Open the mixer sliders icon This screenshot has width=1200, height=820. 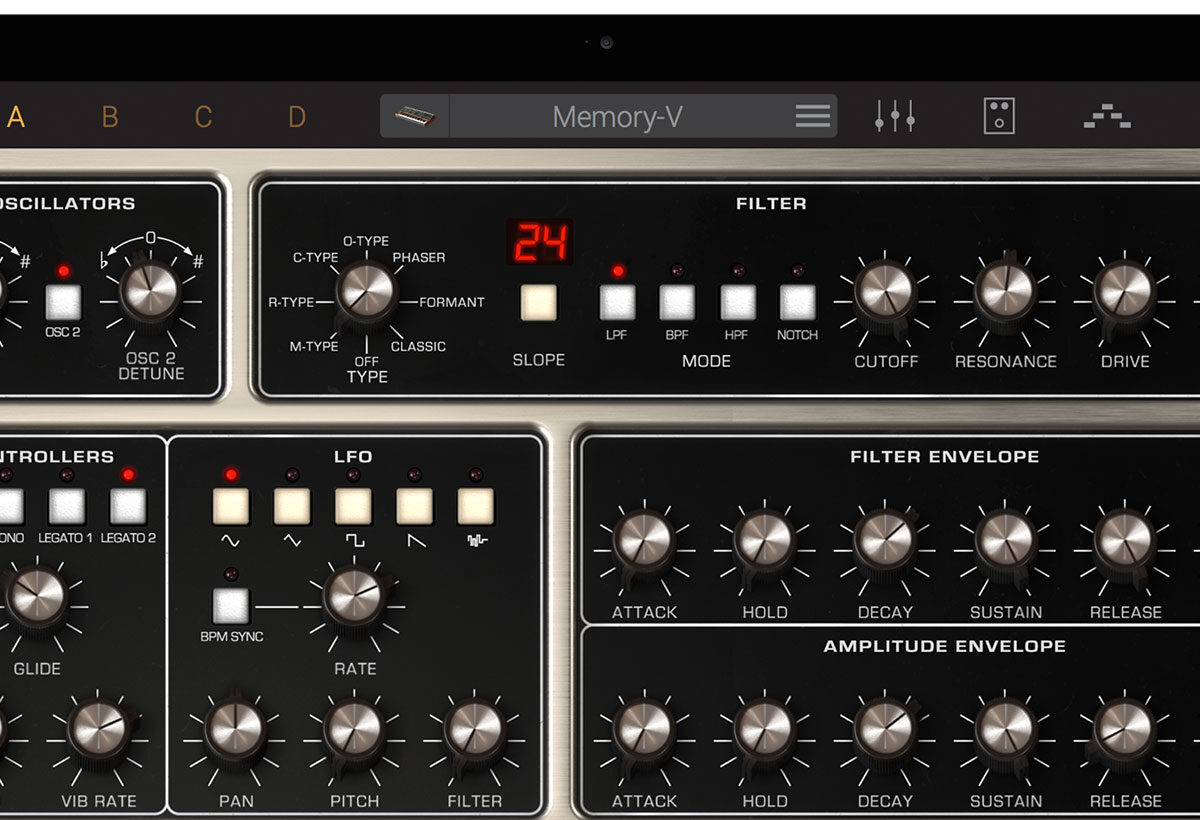tap(894, 117)
